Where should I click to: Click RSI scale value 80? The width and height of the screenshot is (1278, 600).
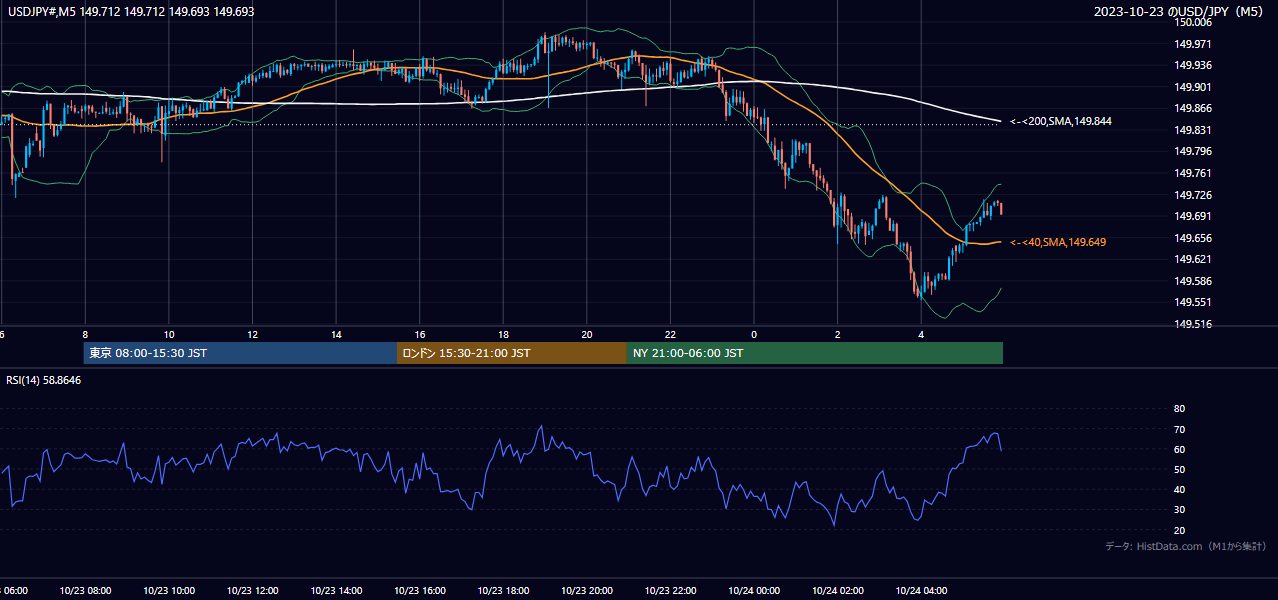1179,409
